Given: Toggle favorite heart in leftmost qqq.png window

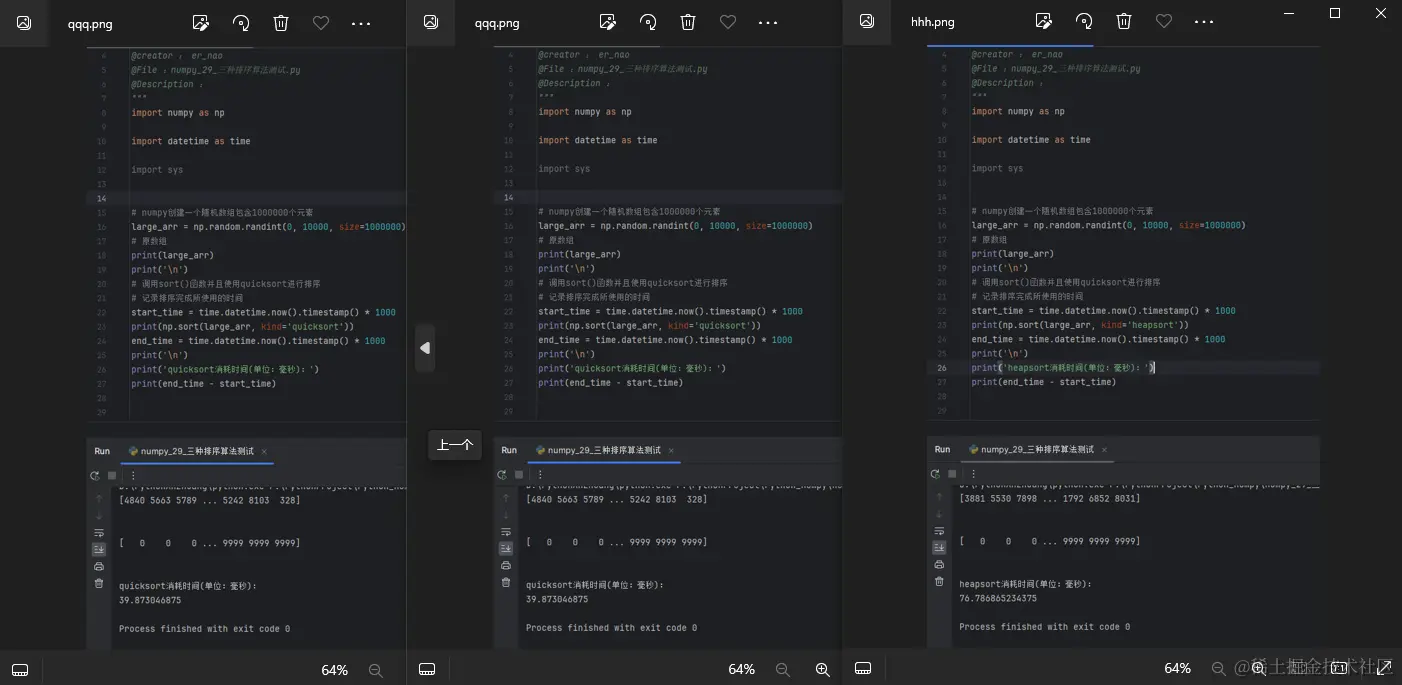Looking at the screenshot, I should (321, 22).
